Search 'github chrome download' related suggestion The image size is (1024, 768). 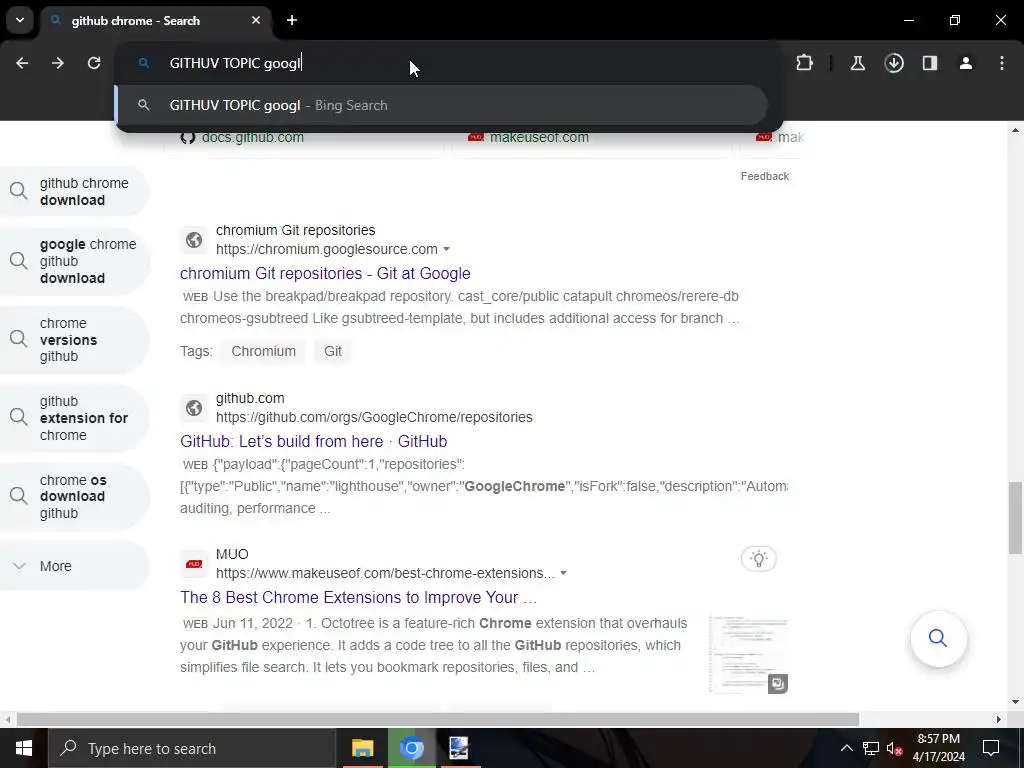point(74,191)
